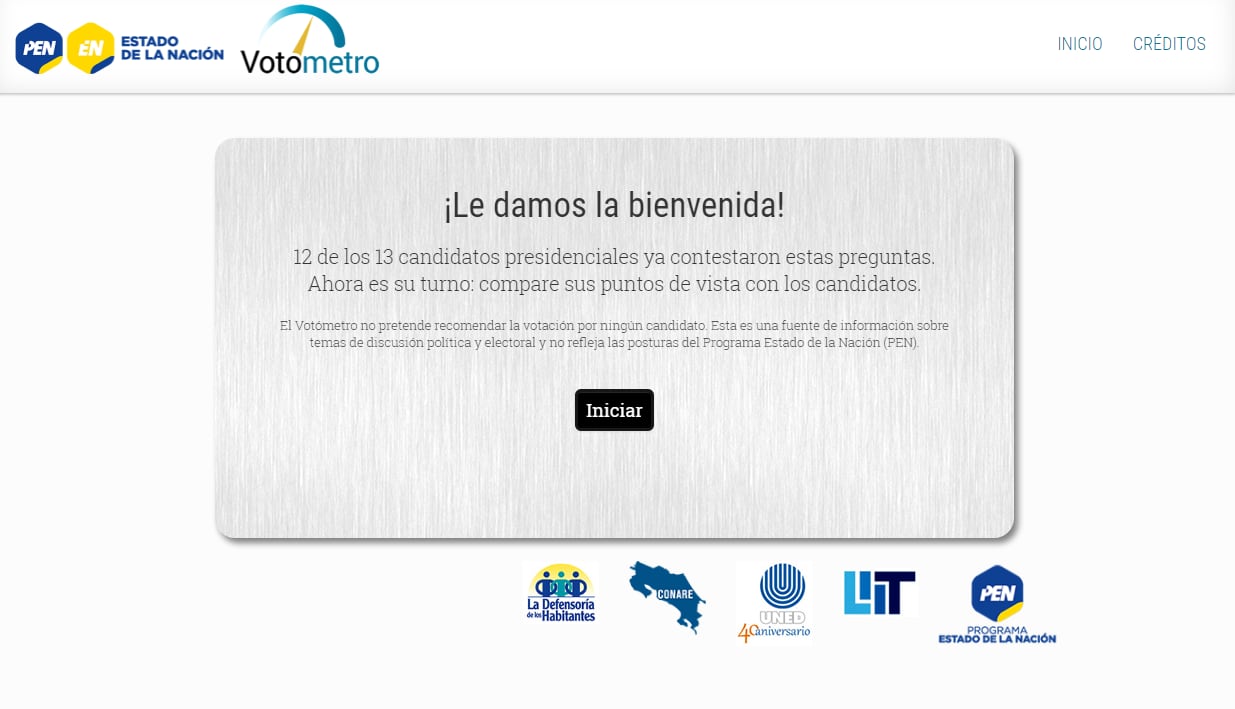Click the "40 aniversario" text under UNED
The width and height of the screenshot is (1235, 709).
click(774, 632)
